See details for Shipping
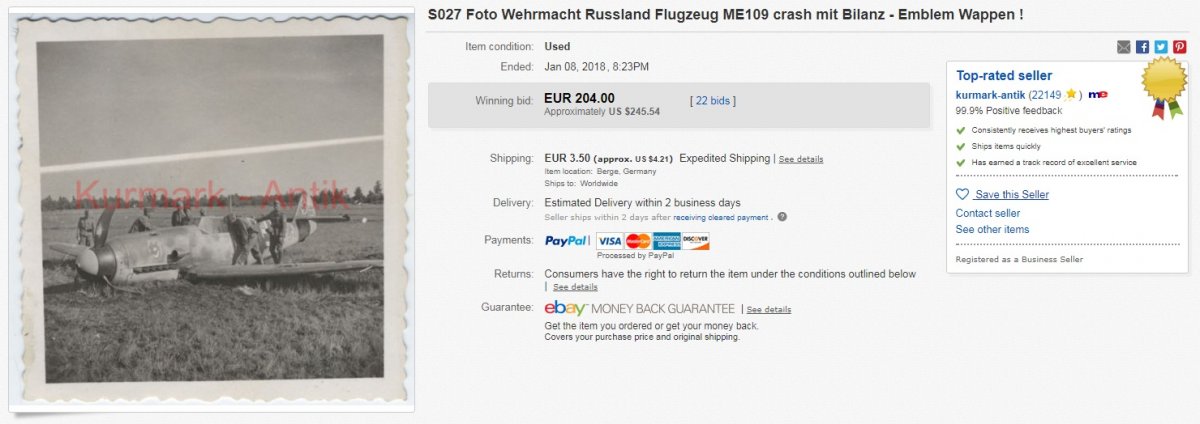 click(801, 159)
